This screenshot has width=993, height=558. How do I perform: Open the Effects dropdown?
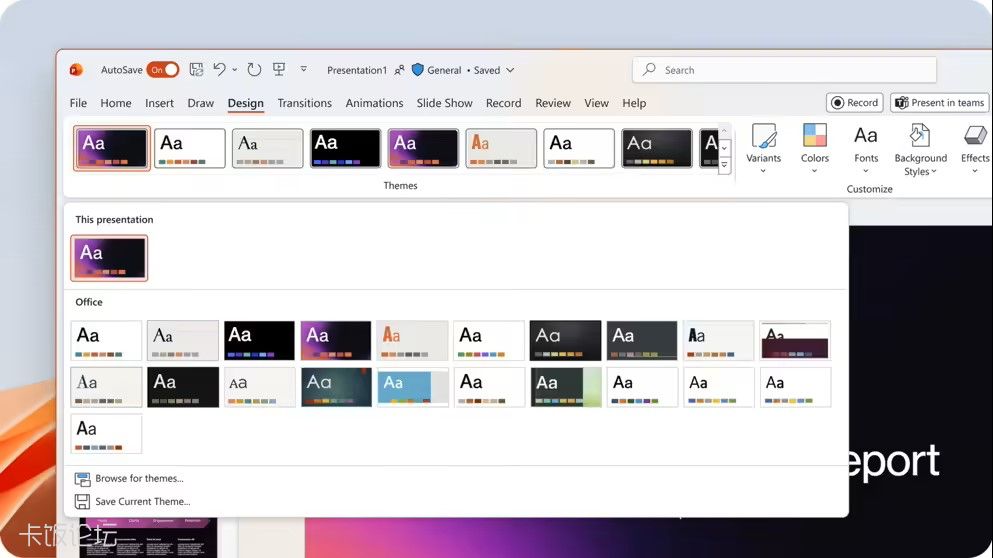[x=975, y=149]
